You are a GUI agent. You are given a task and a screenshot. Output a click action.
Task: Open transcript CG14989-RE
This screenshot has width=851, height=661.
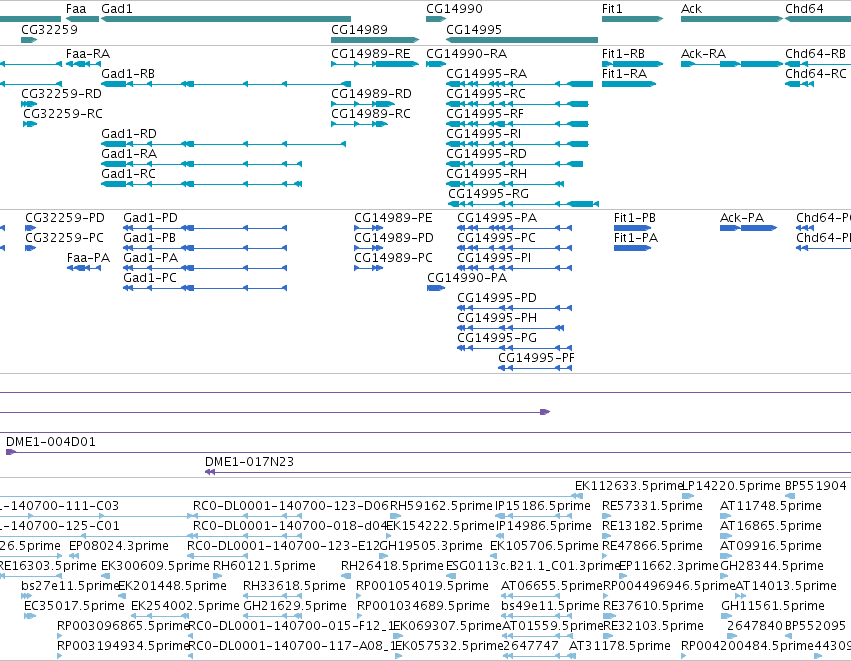coord(371,54)
